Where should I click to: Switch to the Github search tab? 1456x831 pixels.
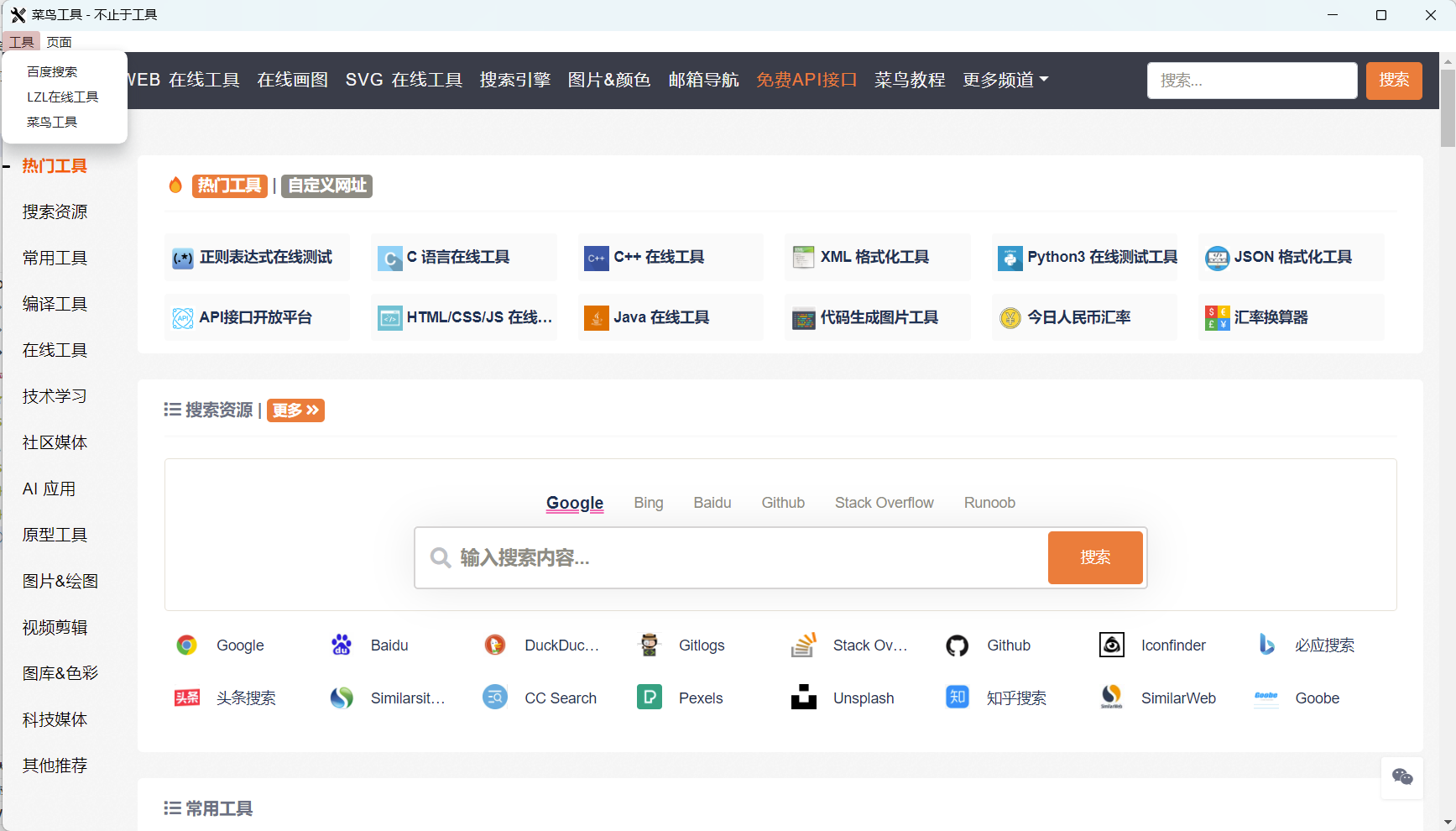pos(783,503)
